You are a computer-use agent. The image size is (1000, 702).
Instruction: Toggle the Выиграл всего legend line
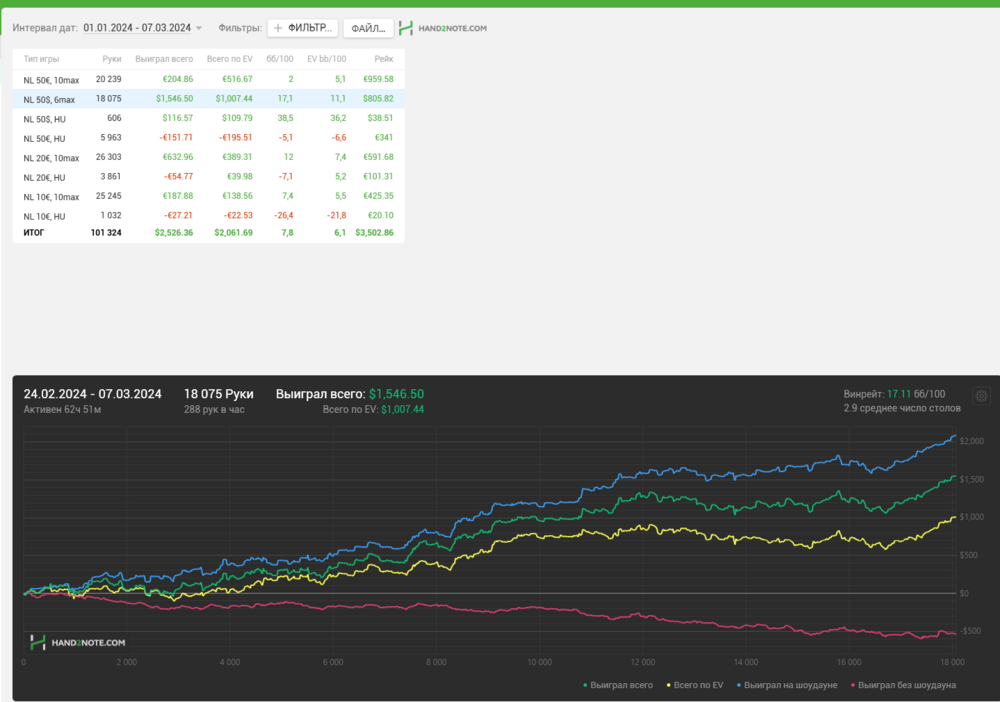(618, 685)
